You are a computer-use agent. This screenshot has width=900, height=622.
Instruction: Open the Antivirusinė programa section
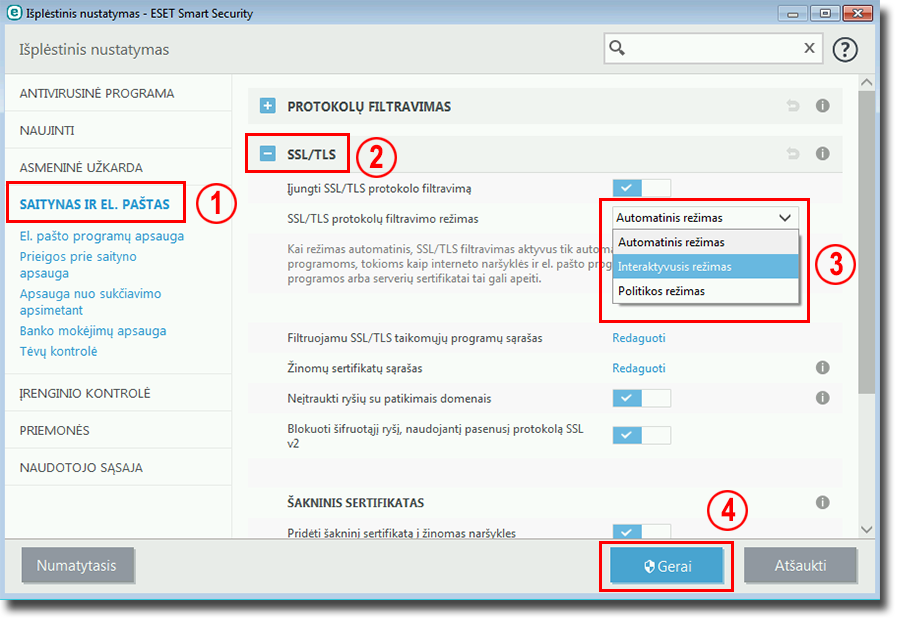pos(97,94)
